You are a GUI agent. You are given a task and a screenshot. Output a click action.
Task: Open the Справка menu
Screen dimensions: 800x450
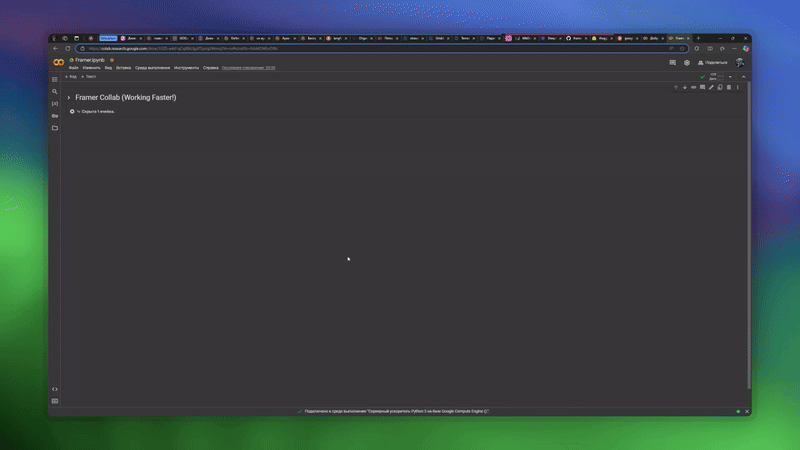[x=211, y=68]
